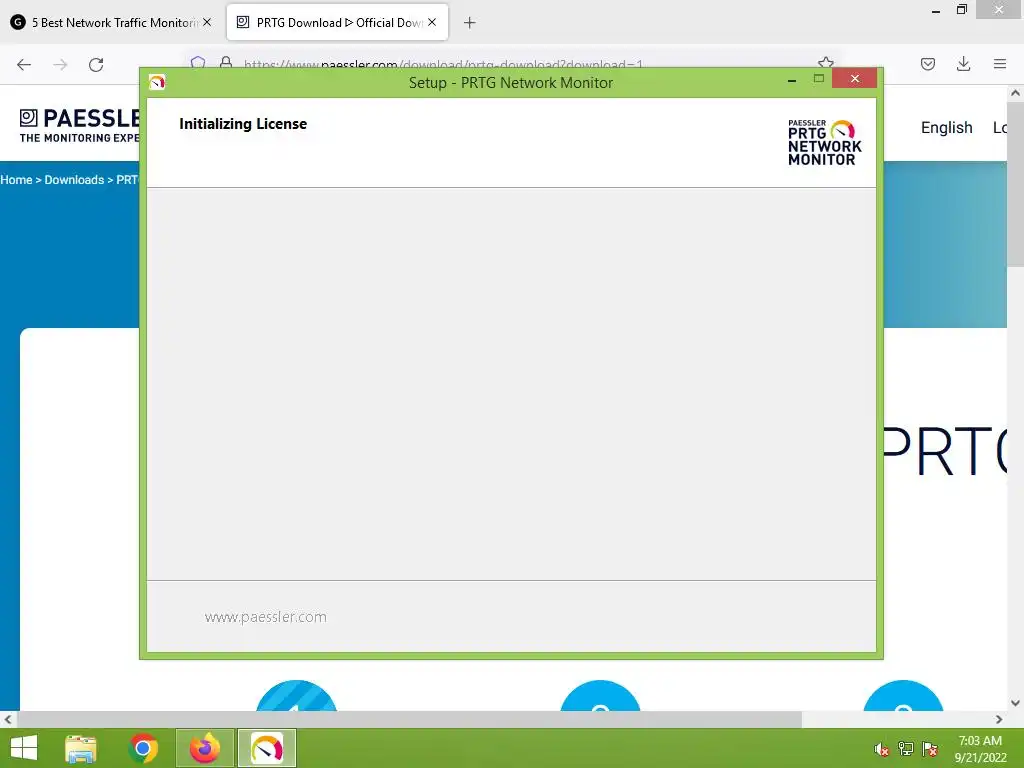This screenshot has width=1024, height=768.
Task: Save the page to Pocket
Action: tap(927, 64)
